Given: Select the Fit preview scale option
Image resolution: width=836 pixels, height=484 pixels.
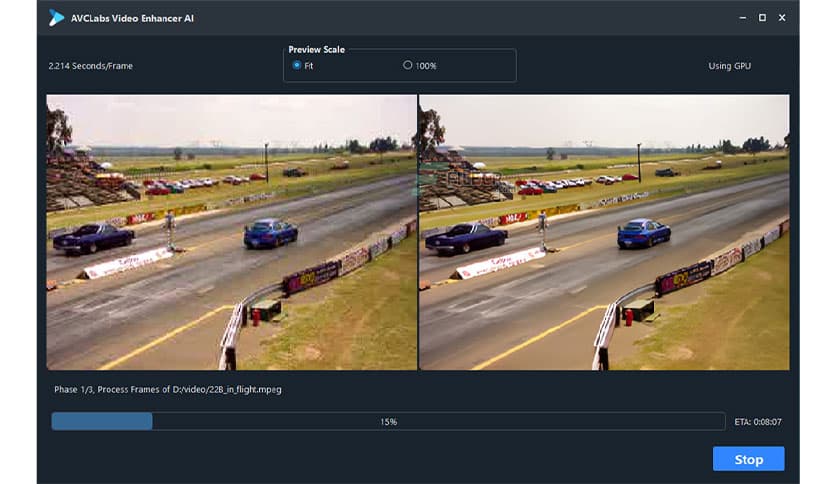Looking at the screenshot, I should [x=302, y=66].
